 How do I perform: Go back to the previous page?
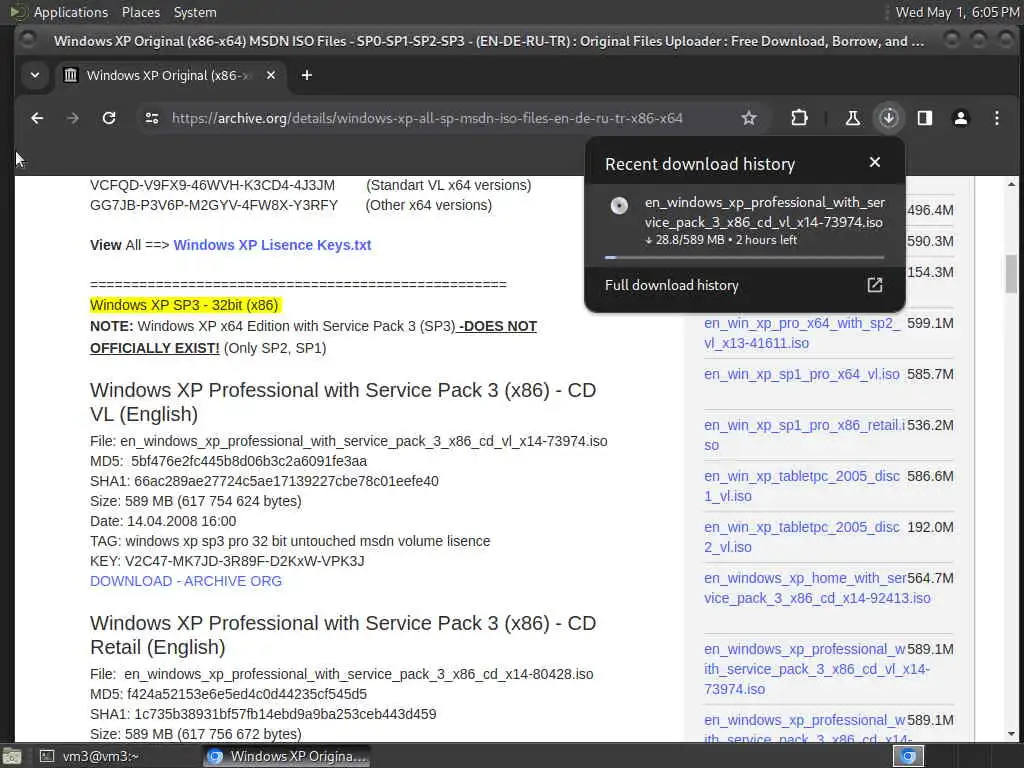click(37, 118)
